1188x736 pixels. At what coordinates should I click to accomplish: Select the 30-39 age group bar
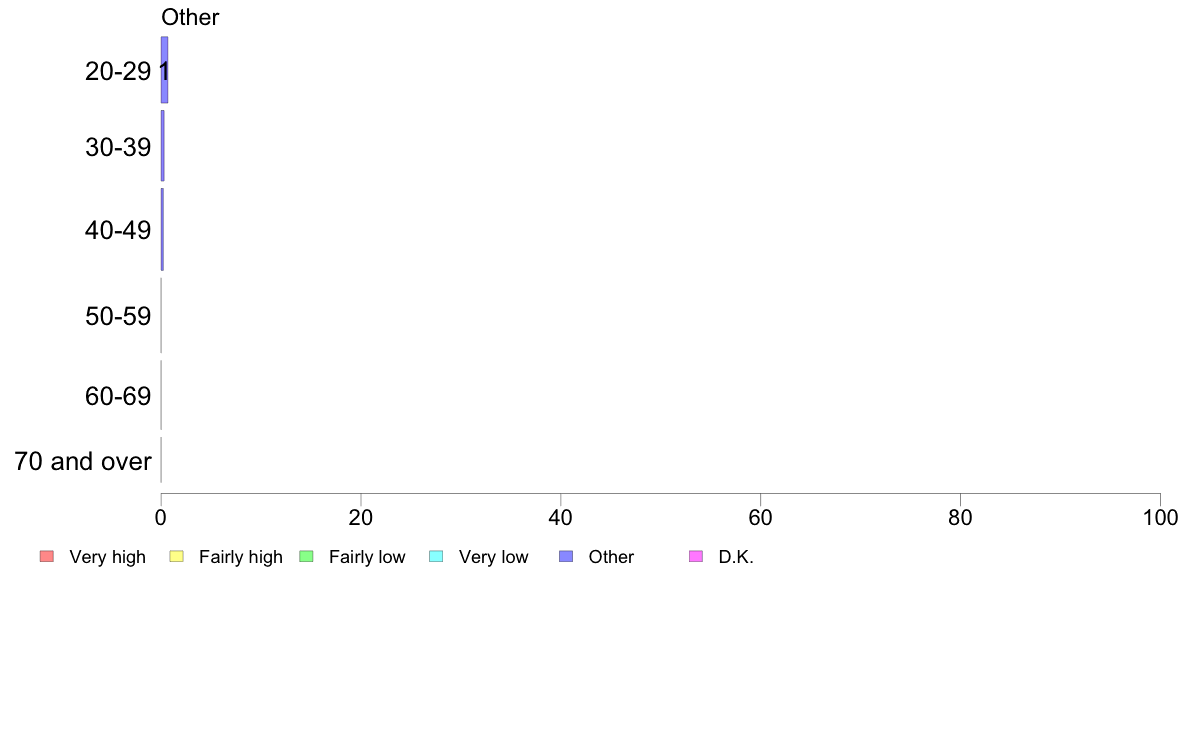tap(163, 146)
